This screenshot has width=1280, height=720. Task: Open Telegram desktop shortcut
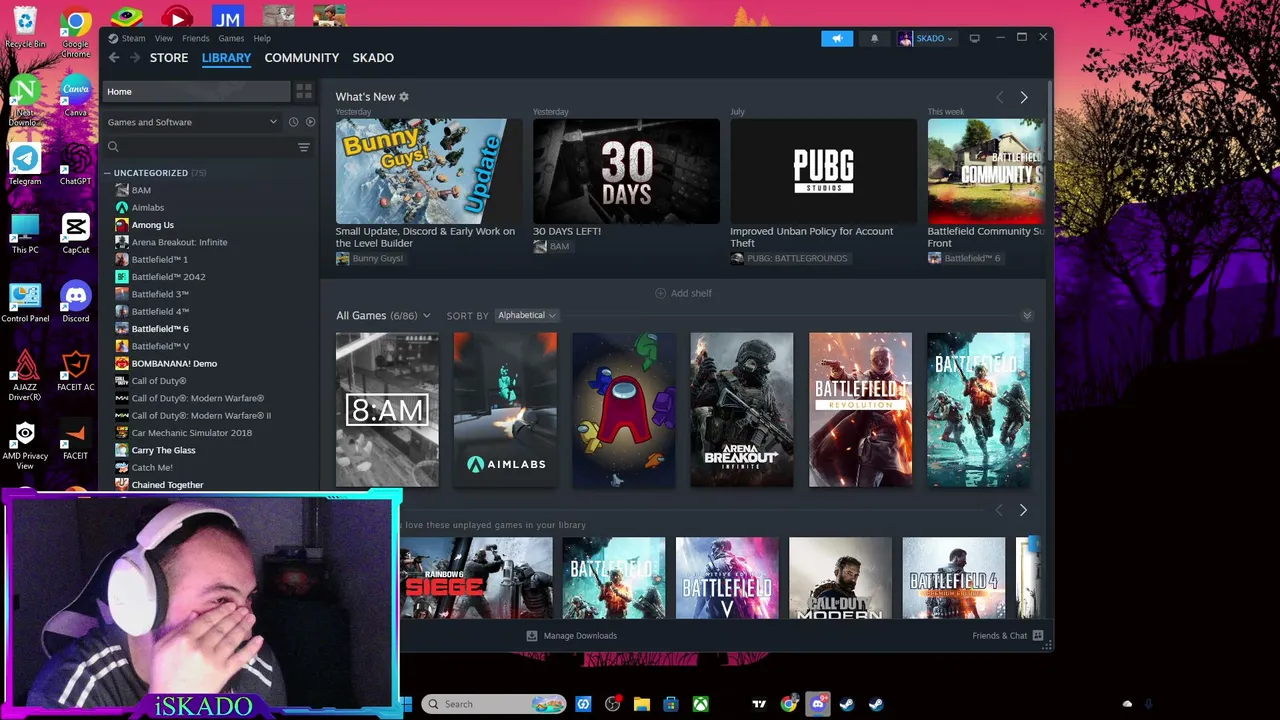pos(25,165)
